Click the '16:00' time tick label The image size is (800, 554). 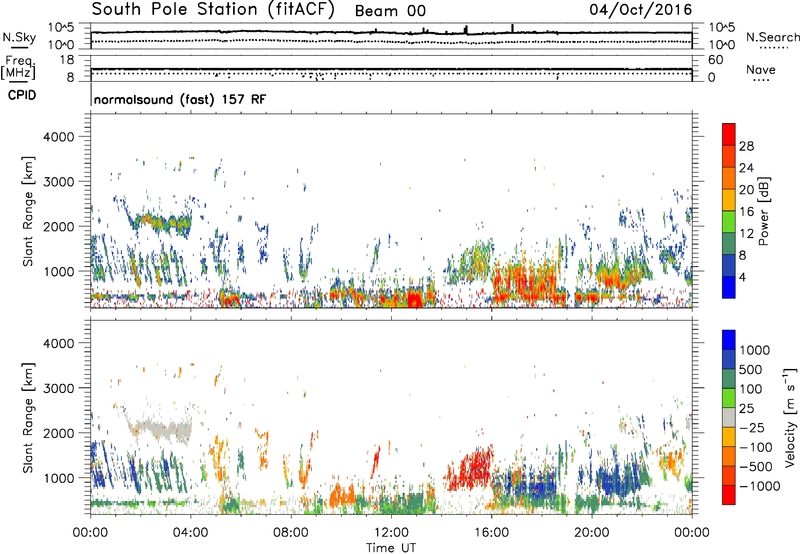[491, 533]
